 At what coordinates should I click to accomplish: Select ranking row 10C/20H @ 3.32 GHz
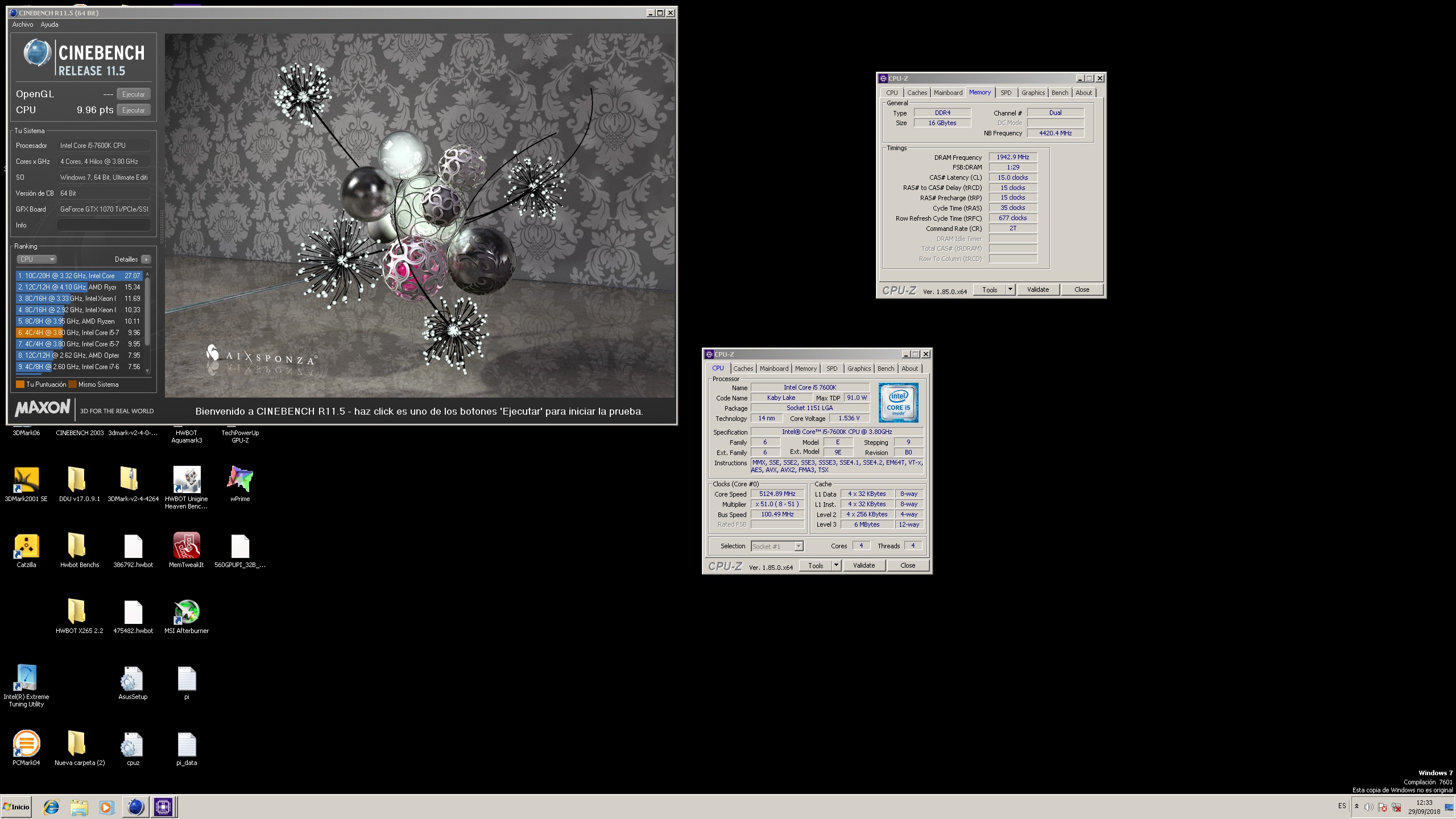point(78,276)
